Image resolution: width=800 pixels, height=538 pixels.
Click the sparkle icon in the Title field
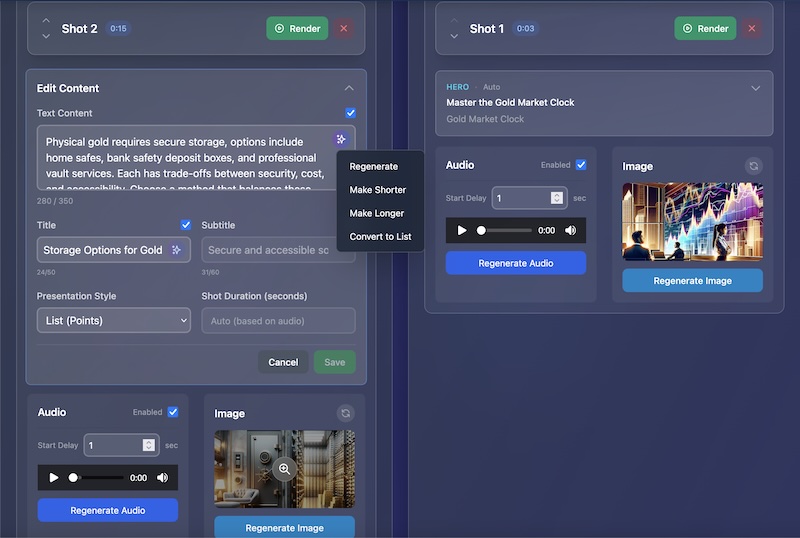click(177, 250)
